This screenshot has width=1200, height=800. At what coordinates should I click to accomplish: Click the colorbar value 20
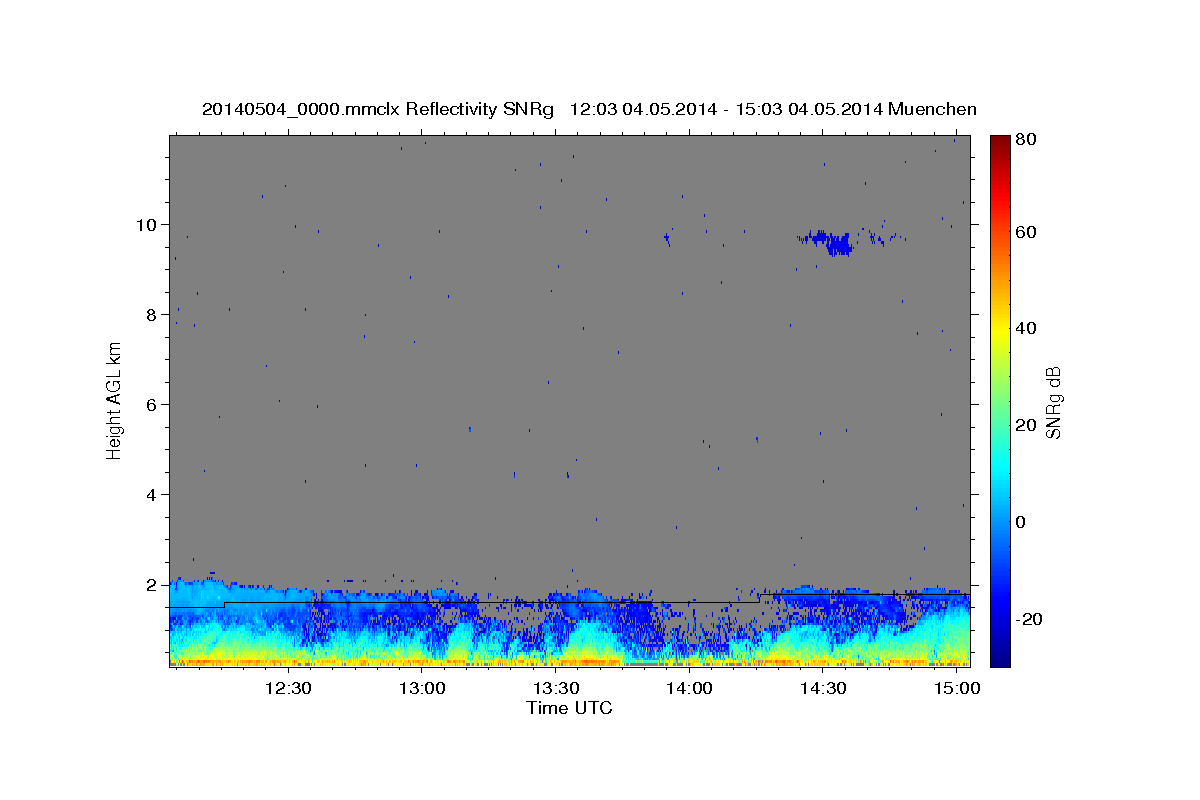pos(1025,425)
